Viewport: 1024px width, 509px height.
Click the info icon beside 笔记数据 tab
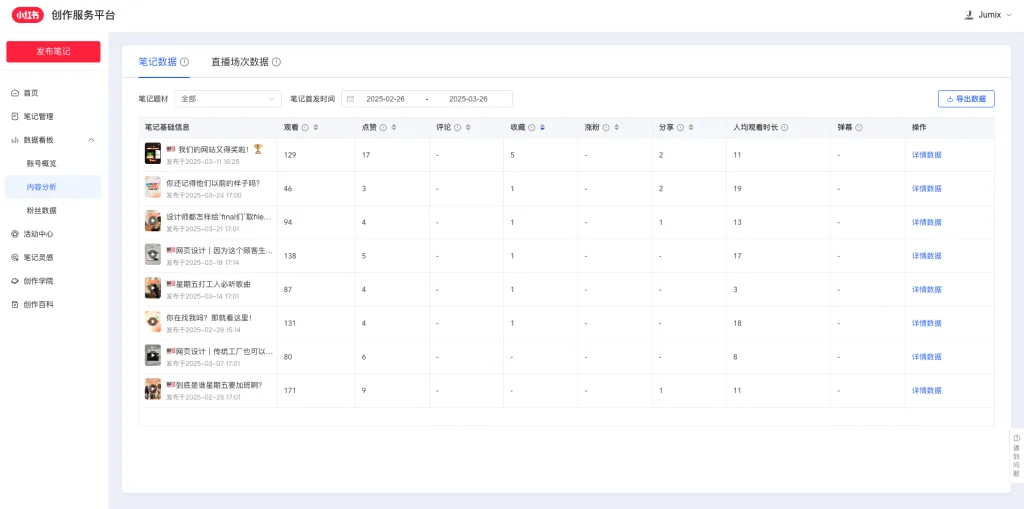click(x=185, y=62)
